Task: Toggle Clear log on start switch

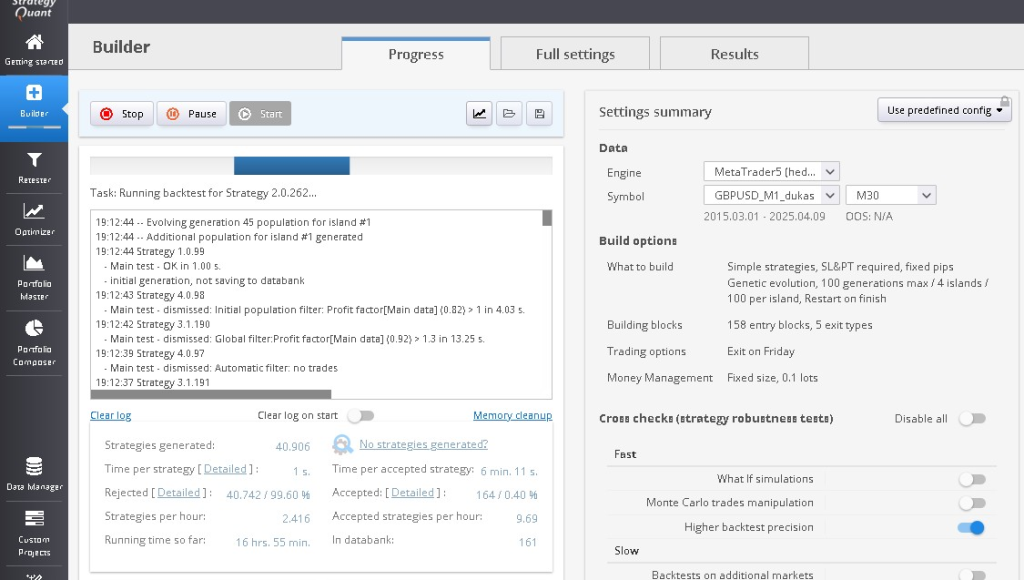Action: click(x=360, y=416)
